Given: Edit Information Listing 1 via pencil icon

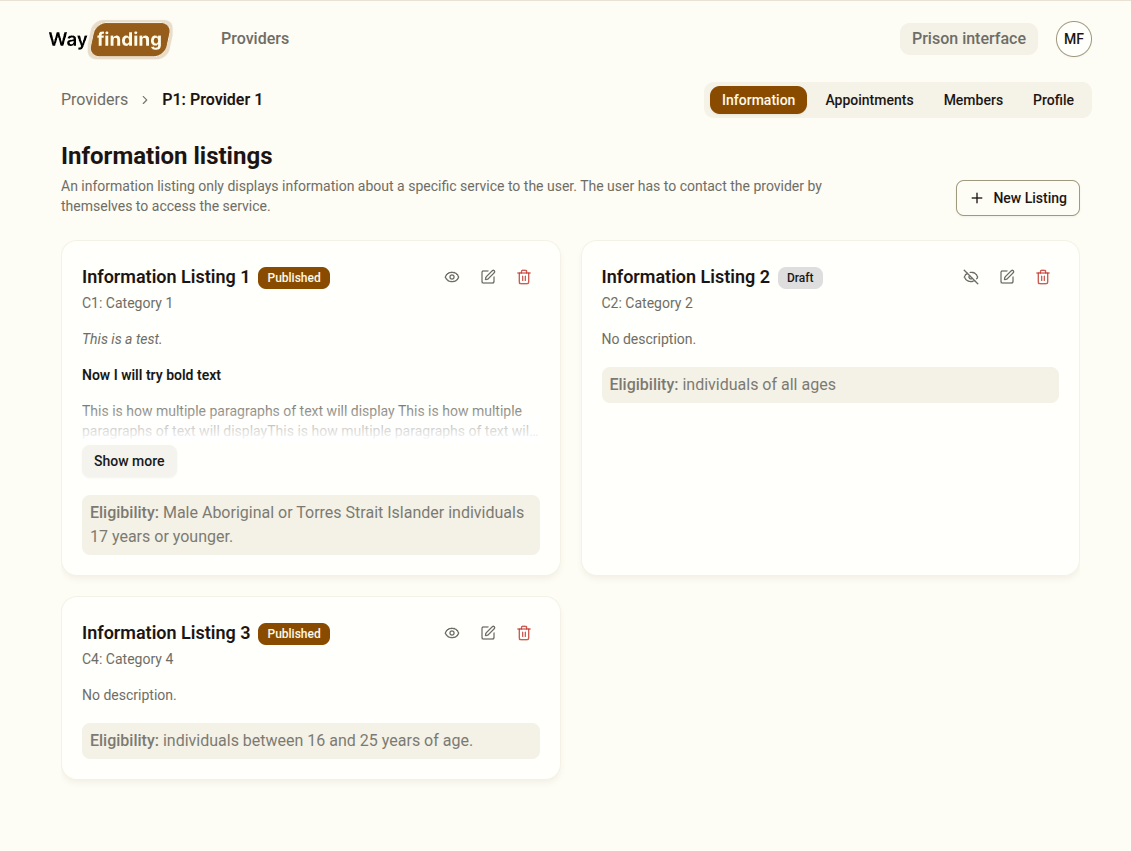Looking at the screenshot, I should (x=488, y=277).
